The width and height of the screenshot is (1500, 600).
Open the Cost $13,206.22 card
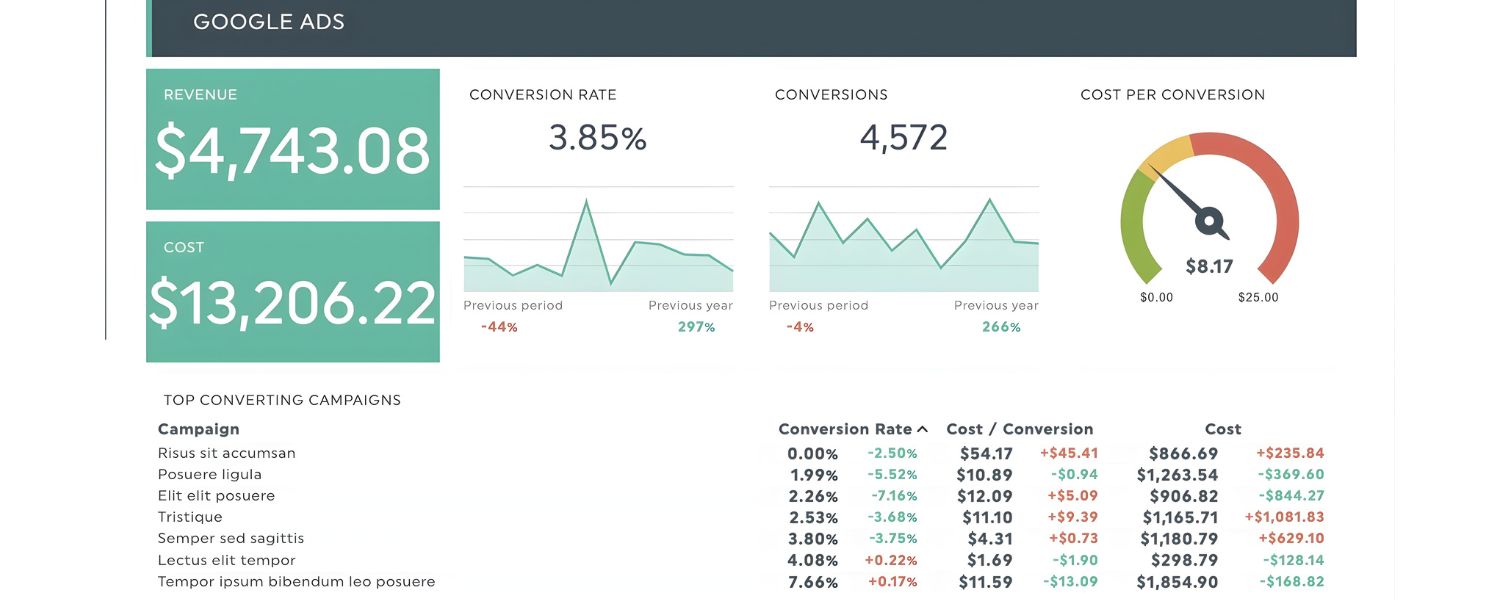click(293, 291)
